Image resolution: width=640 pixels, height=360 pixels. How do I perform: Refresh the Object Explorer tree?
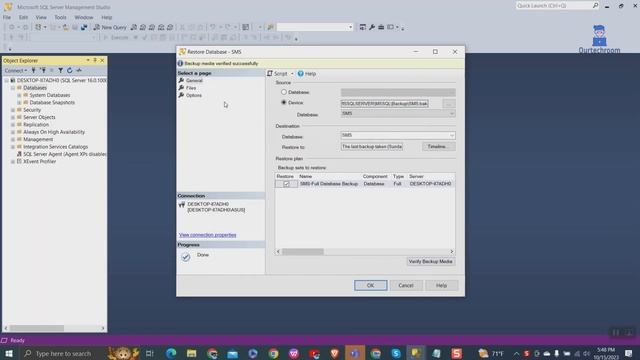69,71
